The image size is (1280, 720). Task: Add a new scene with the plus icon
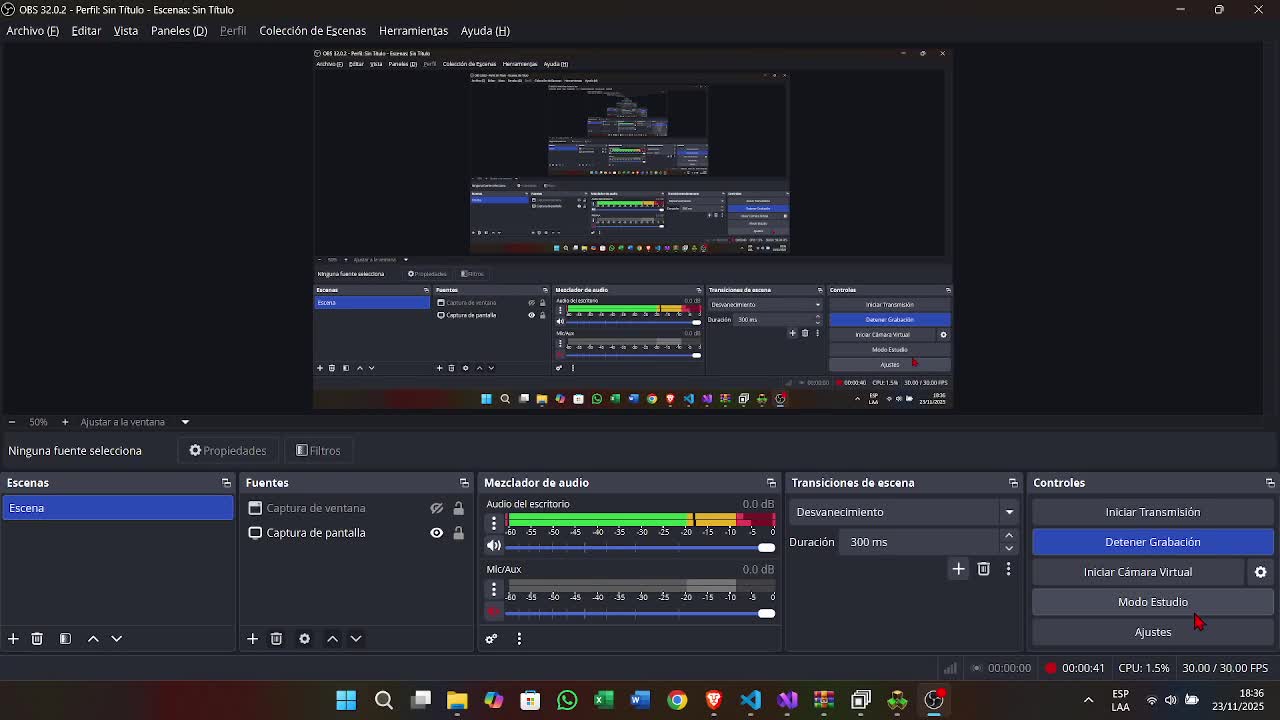pyautogui.click(x=13, y=639)
